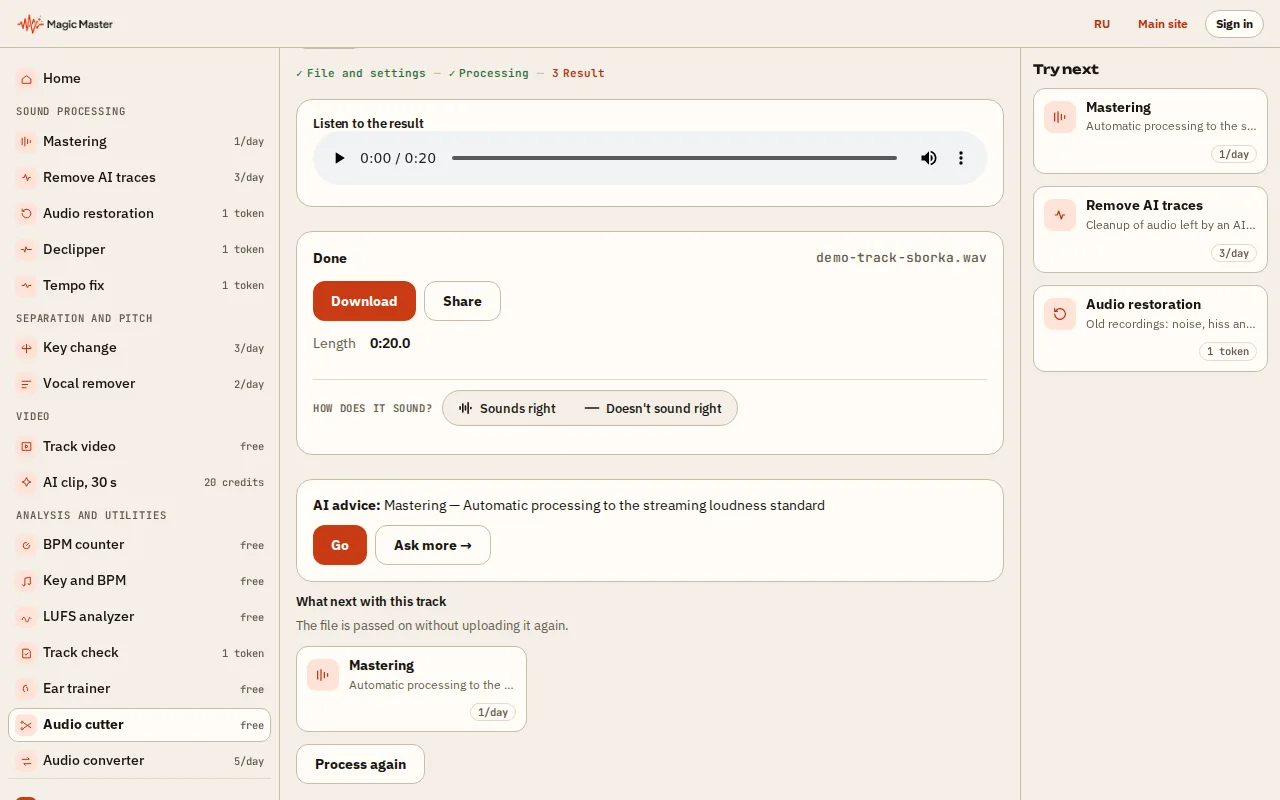
Task: Open Remove AI traces Try next card
Action: 1150,229
